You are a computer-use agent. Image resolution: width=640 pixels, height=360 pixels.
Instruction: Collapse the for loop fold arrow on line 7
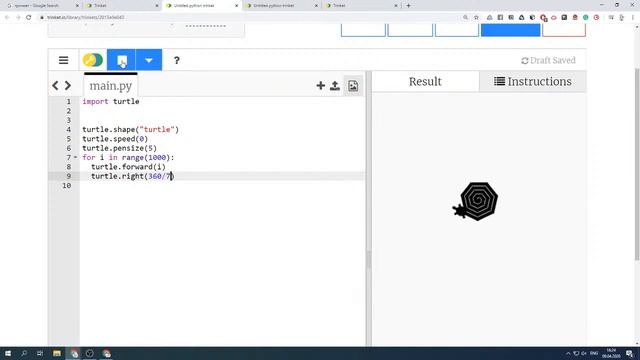[76, 158]
